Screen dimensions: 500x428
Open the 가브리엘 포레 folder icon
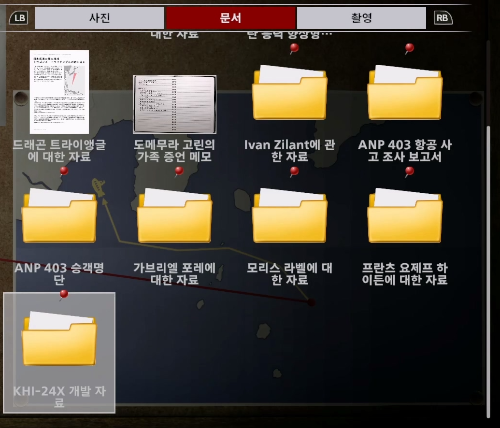tap(175, 215)
